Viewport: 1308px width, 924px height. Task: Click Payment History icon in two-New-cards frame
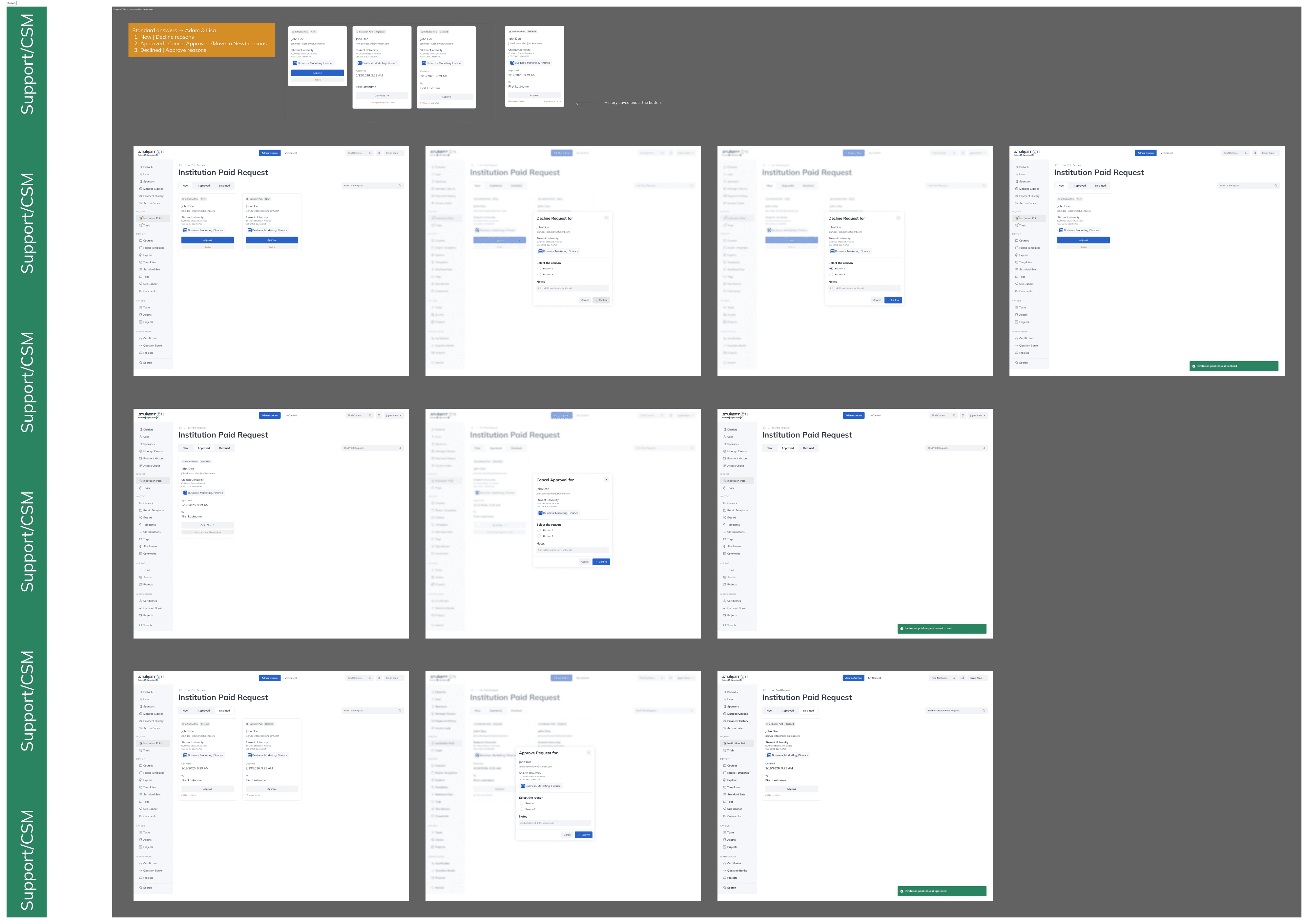[141, 196]
